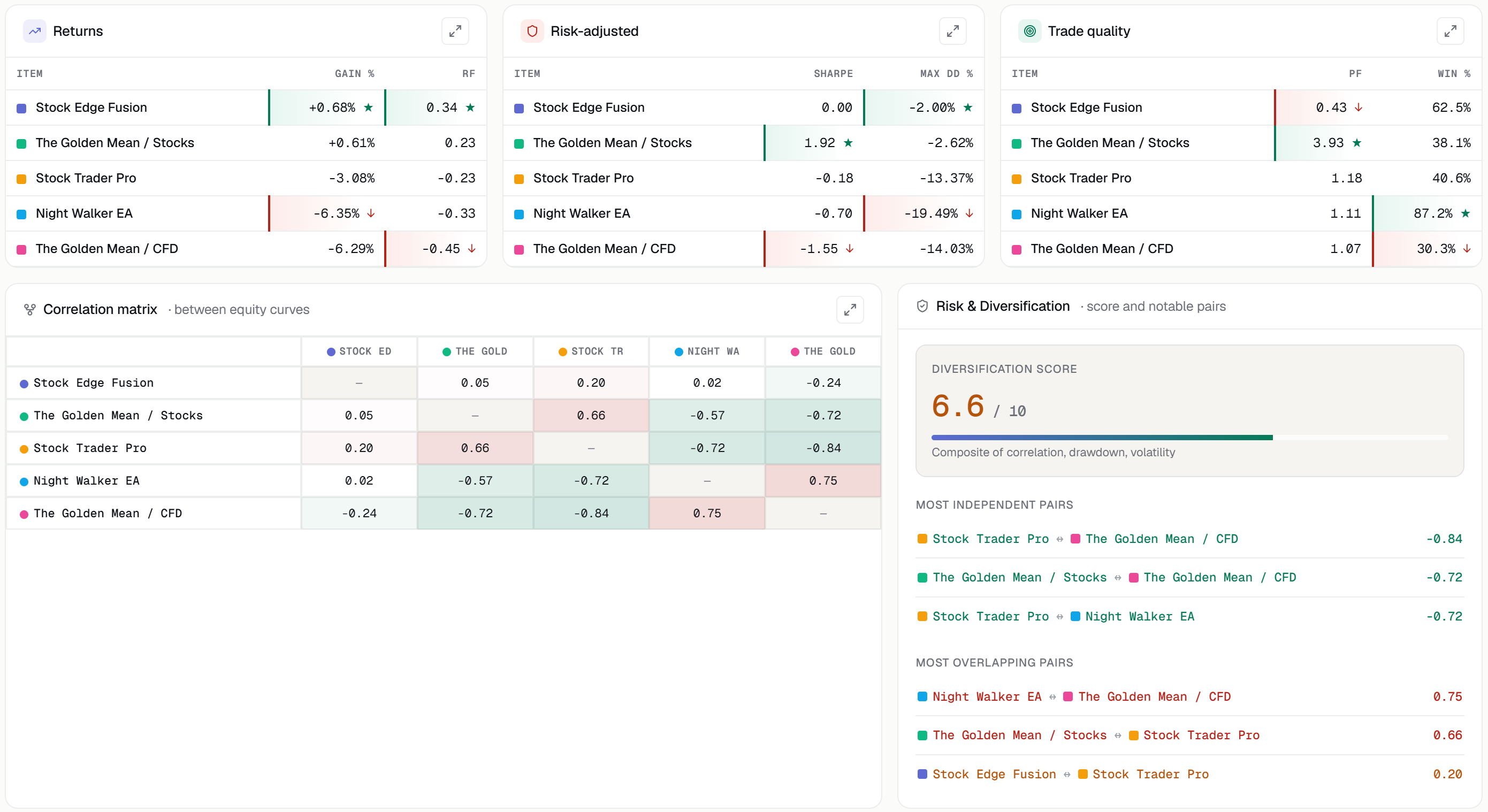Click star beside 3.93 PF
The height and width of the screenshot is (812, 1488).
(1357, 143)
